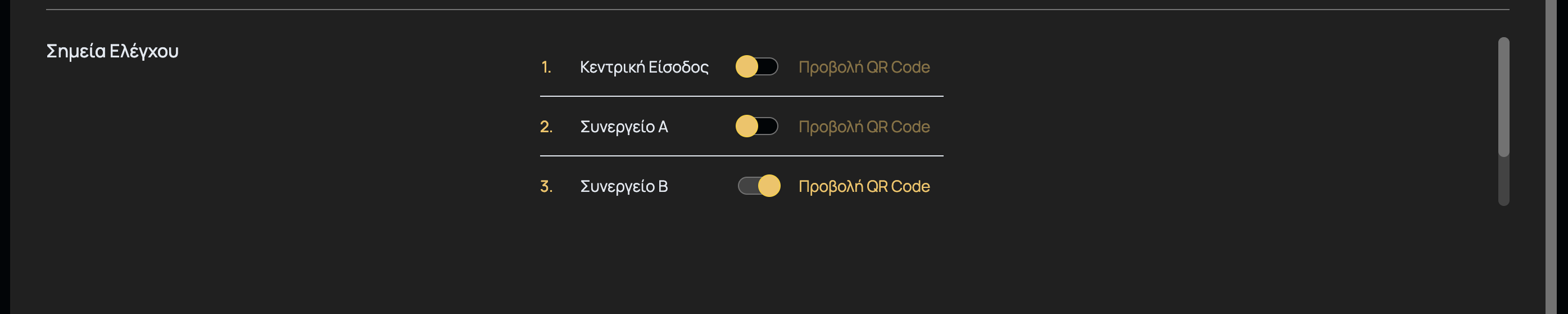Show the QR Code for Συνεργείο Β
Screen dimensions: 1568x314
pos(864,187)
